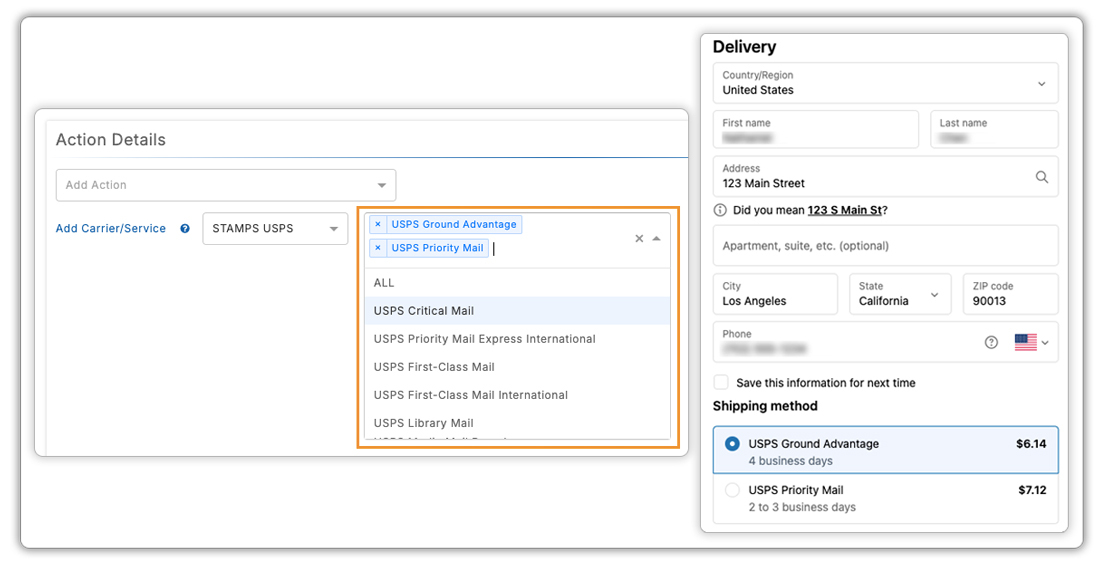Click the City field
The height and width of the screenshot is (566, 1100).
[775, 294]
